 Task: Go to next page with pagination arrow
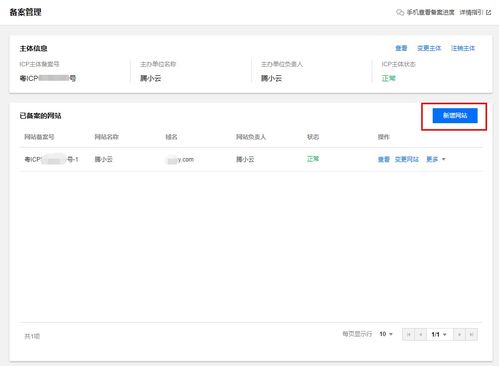point(459,334)
